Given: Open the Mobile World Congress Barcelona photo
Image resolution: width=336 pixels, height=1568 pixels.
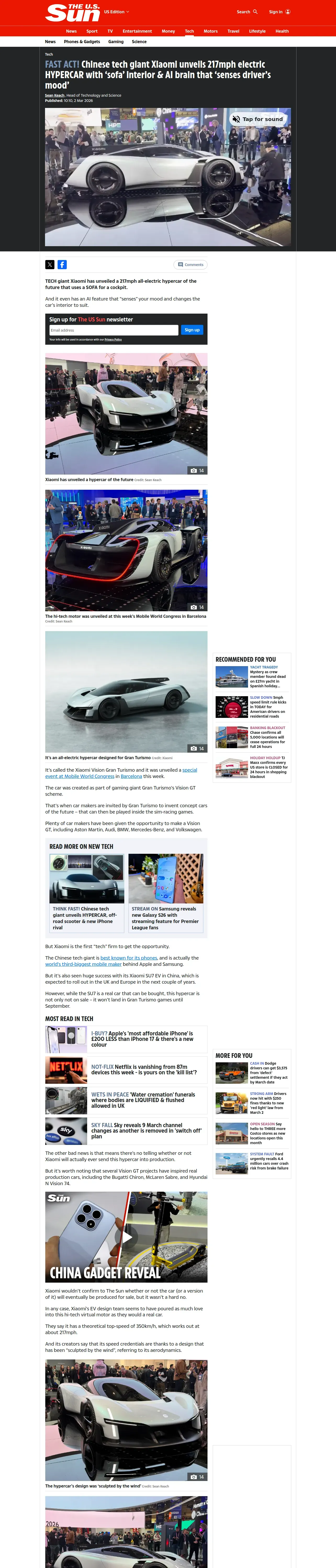Looking at the screenshot, I should [x=126, y=551].
